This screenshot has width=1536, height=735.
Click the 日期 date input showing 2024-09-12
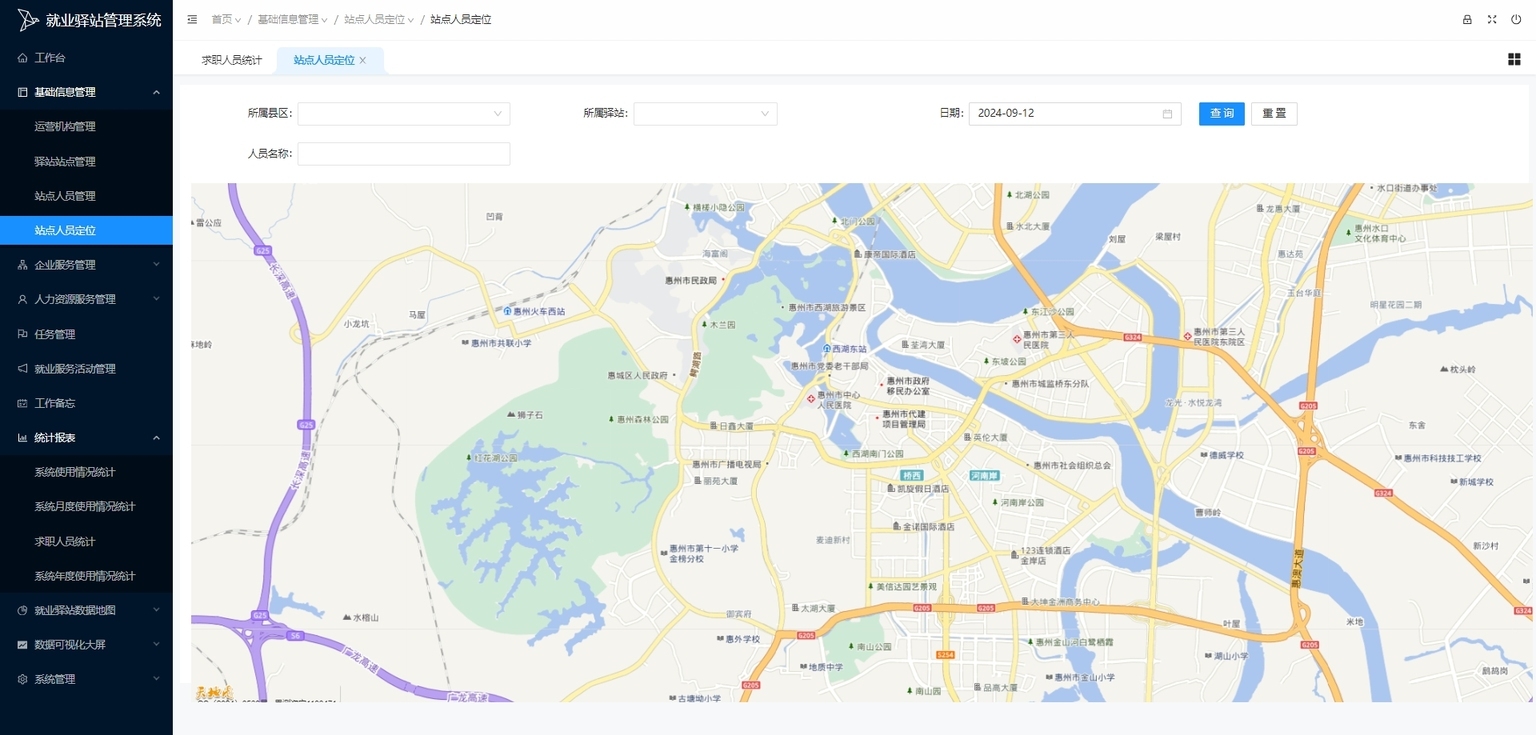click(x=1075, y=114)
